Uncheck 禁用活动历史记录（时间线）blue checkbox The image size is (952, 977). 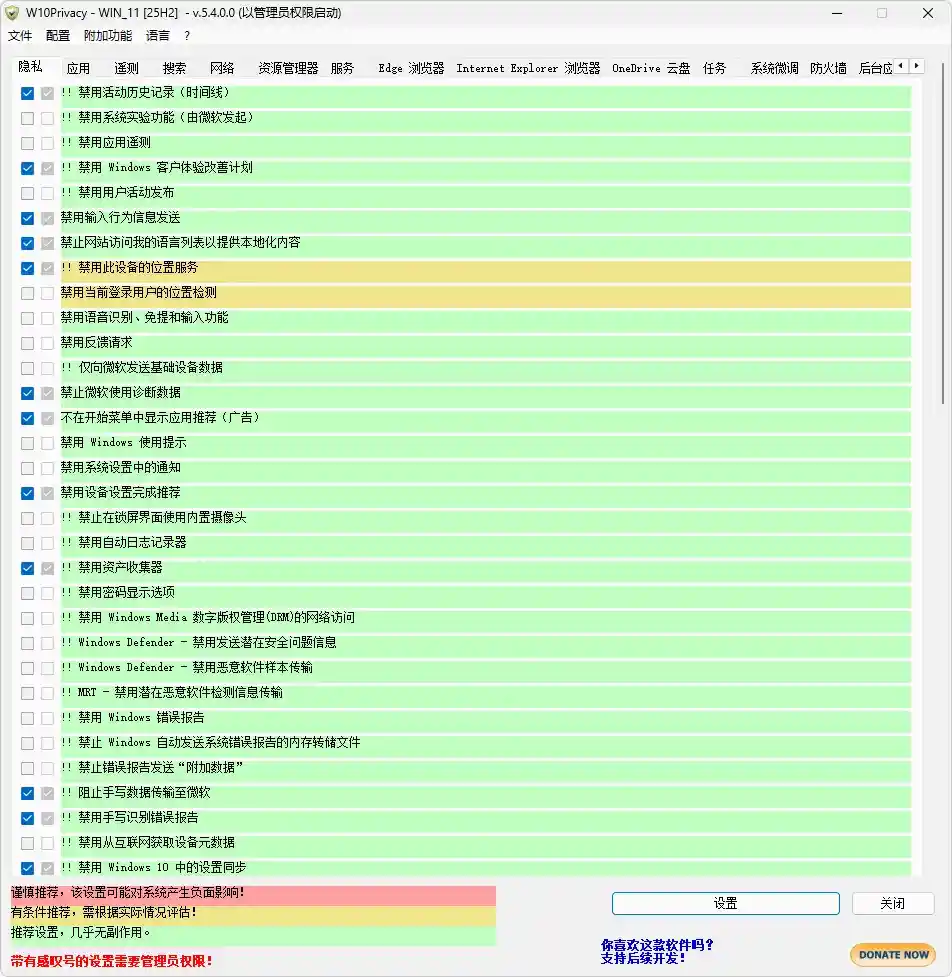coord(27,93)
